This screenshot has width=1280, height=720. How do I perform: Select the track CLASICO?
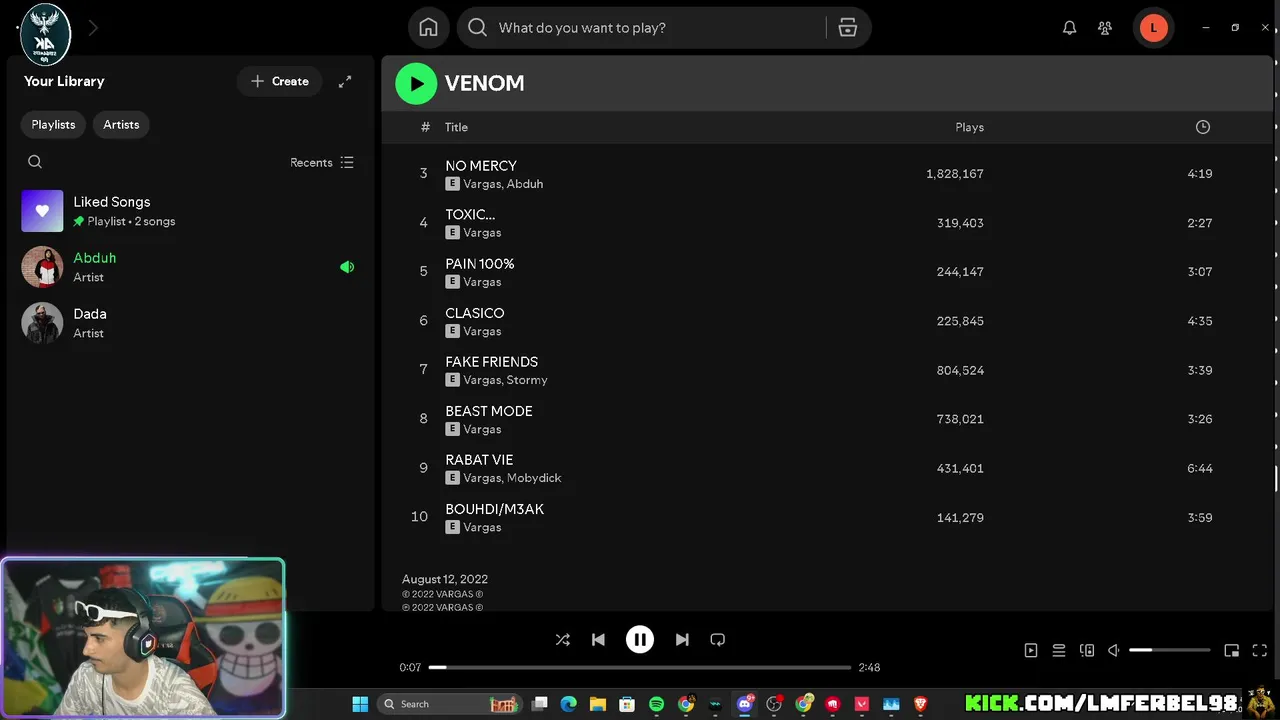tap(475, 313)
